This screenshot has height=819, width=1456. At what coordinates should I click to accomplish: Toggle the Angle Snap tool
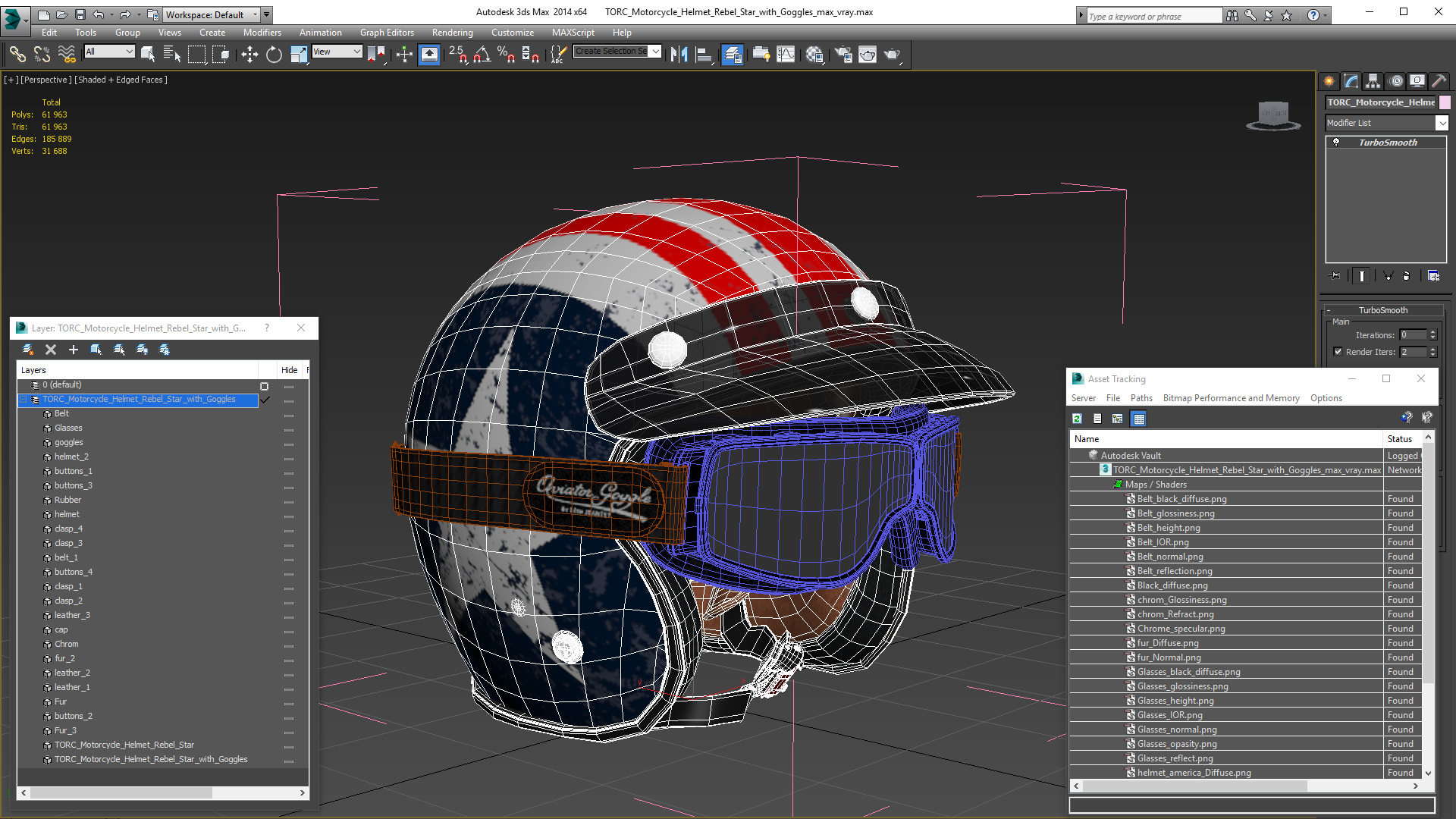coord(482,54)
